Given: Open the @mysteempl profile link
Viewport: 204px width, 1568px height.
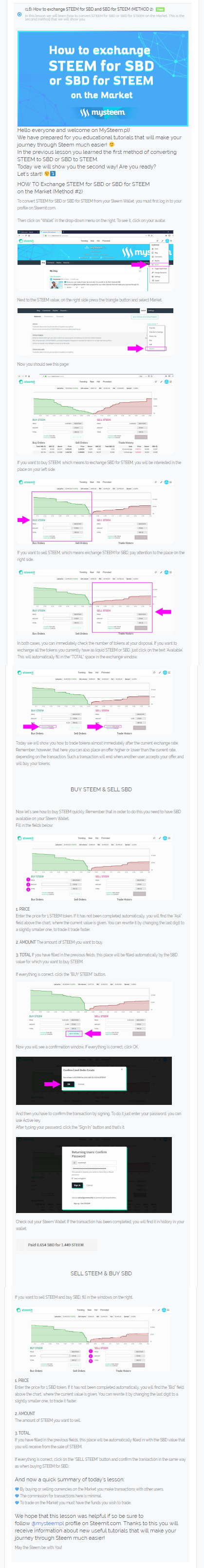Looking at the screenshot, I should tap(47, 1523).
